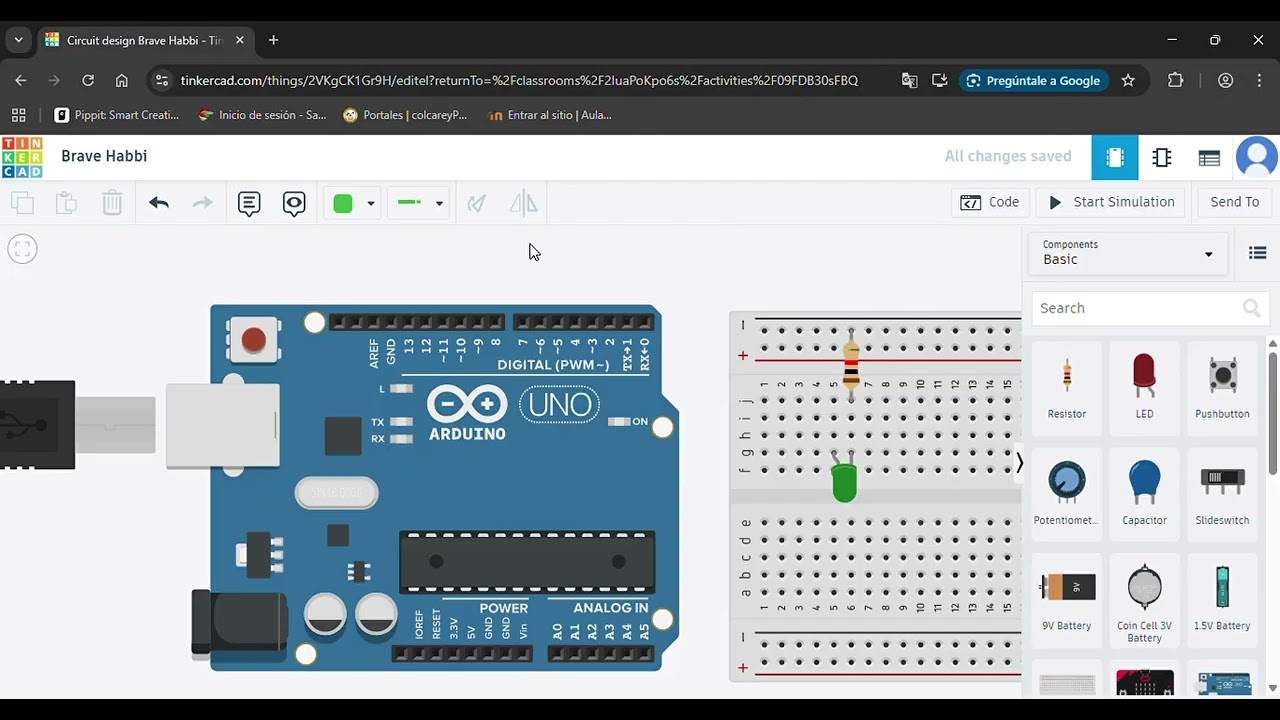Viewport: 1280px width, 720px height.
Task: Pick the Potentiometer component
Action: (x=1067, y=494)
